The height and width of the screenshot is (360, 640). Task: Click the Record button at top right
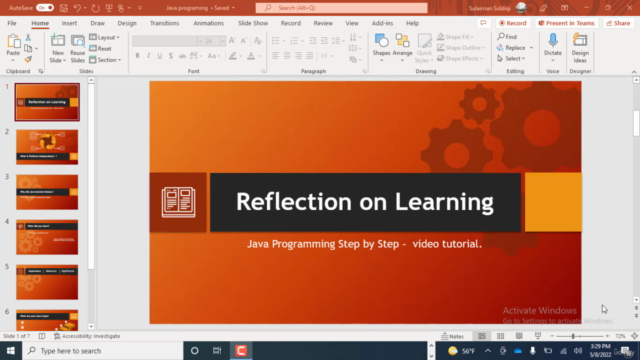513,23
